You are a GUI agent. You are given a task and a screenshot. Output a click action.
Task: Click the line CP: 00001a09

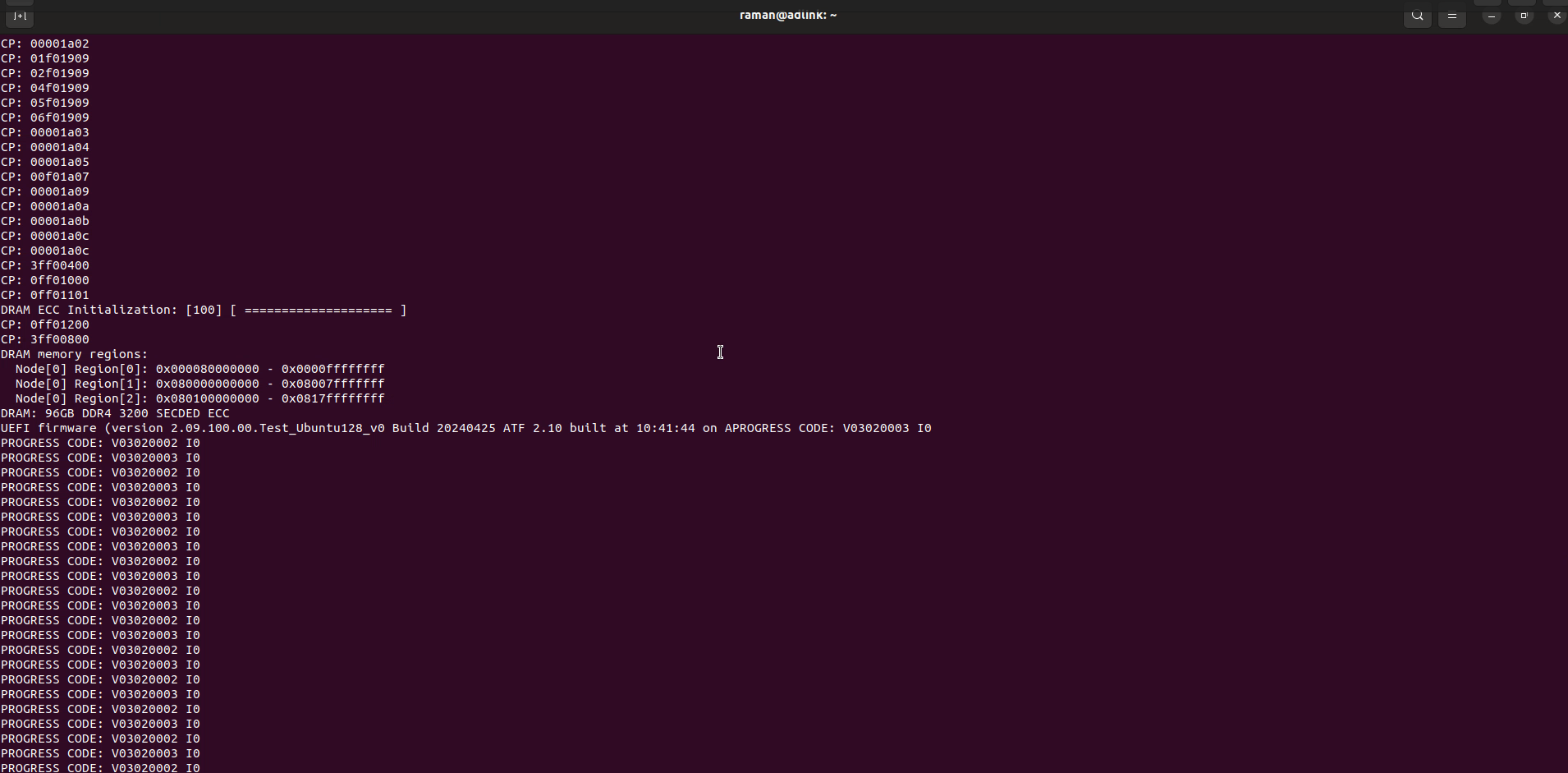(45, 191)
